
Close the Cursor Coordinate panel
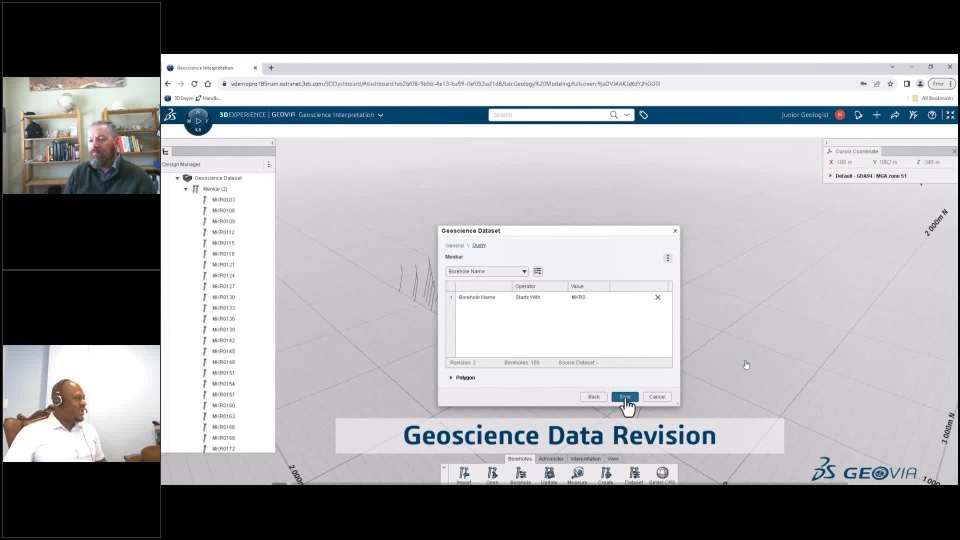pos(954,151)
